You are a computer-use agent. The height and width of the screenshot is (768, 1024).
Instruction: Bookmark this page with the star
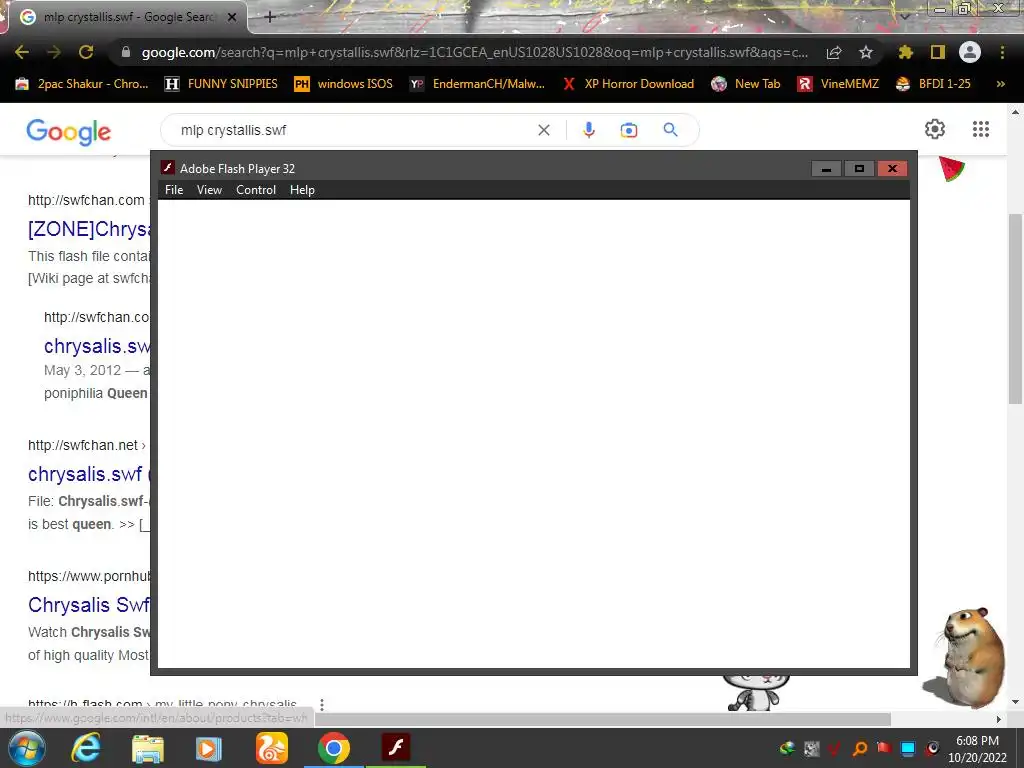[866, 52]
